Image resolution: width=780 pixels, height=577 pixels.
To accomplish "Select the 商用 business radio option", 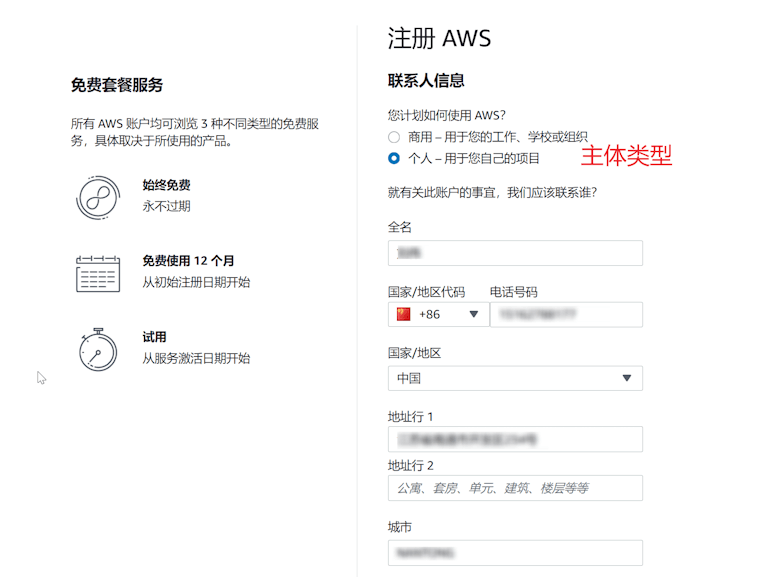I will (x=394, y=137).
